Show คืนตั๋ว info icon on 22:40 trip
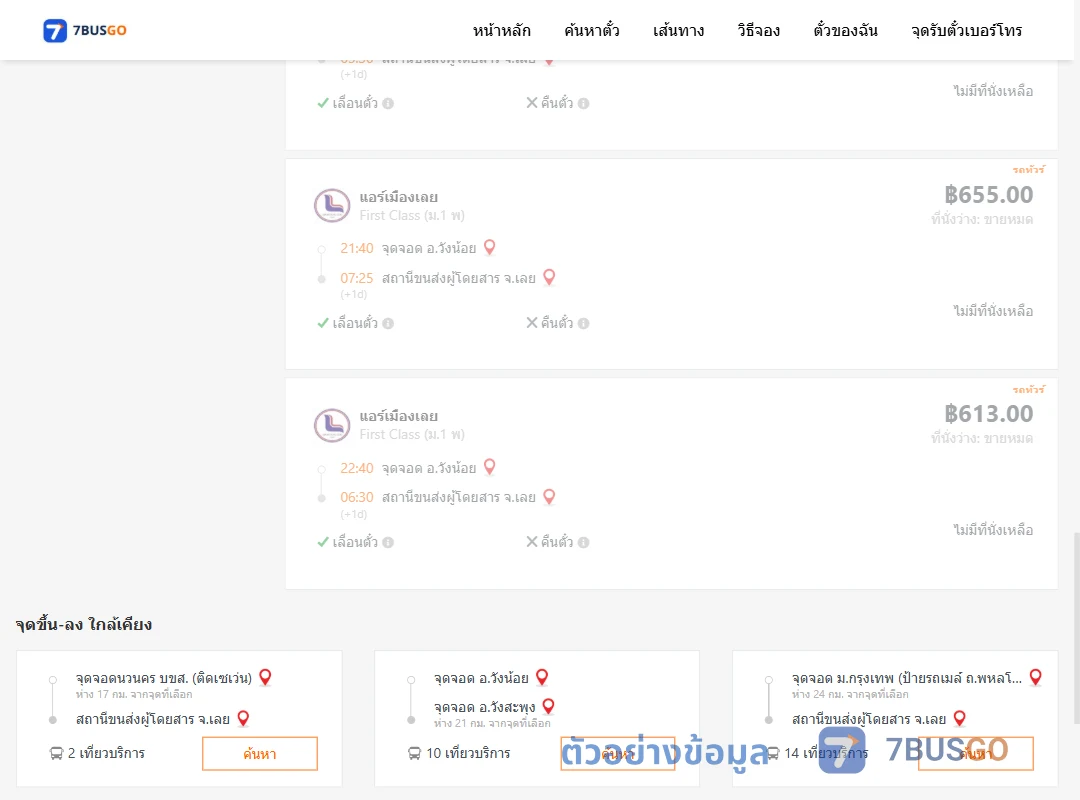The height and width of the screenshot is (800, 1080). pyautogui.click(x=583, y=542)
